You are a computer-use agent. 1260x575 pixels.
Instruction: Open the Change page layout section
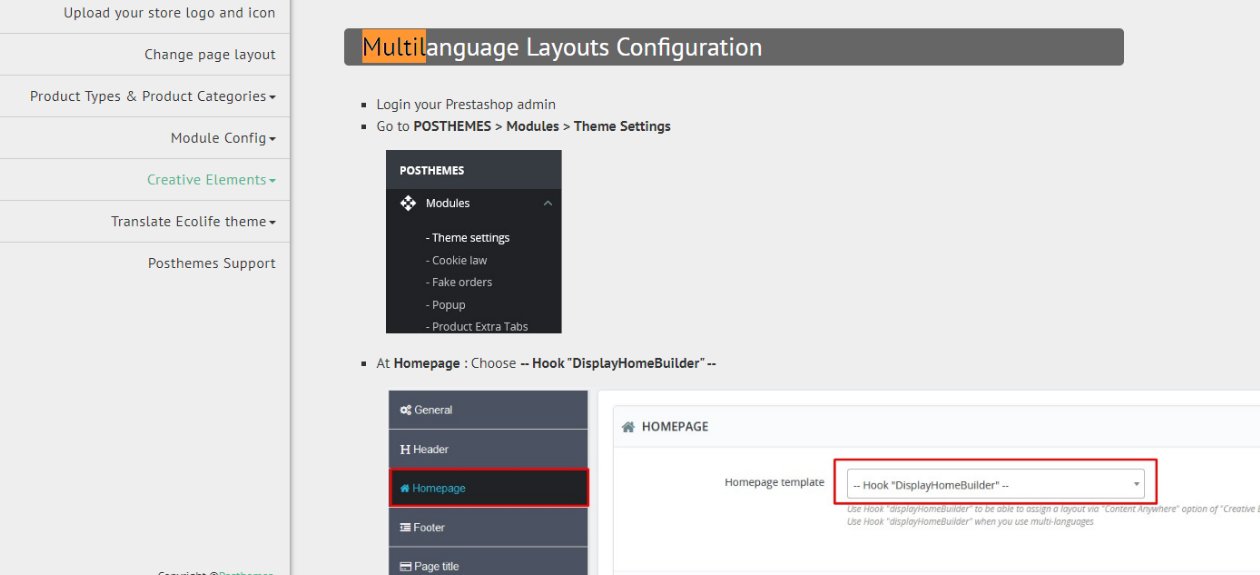click(x=210, y=55)
